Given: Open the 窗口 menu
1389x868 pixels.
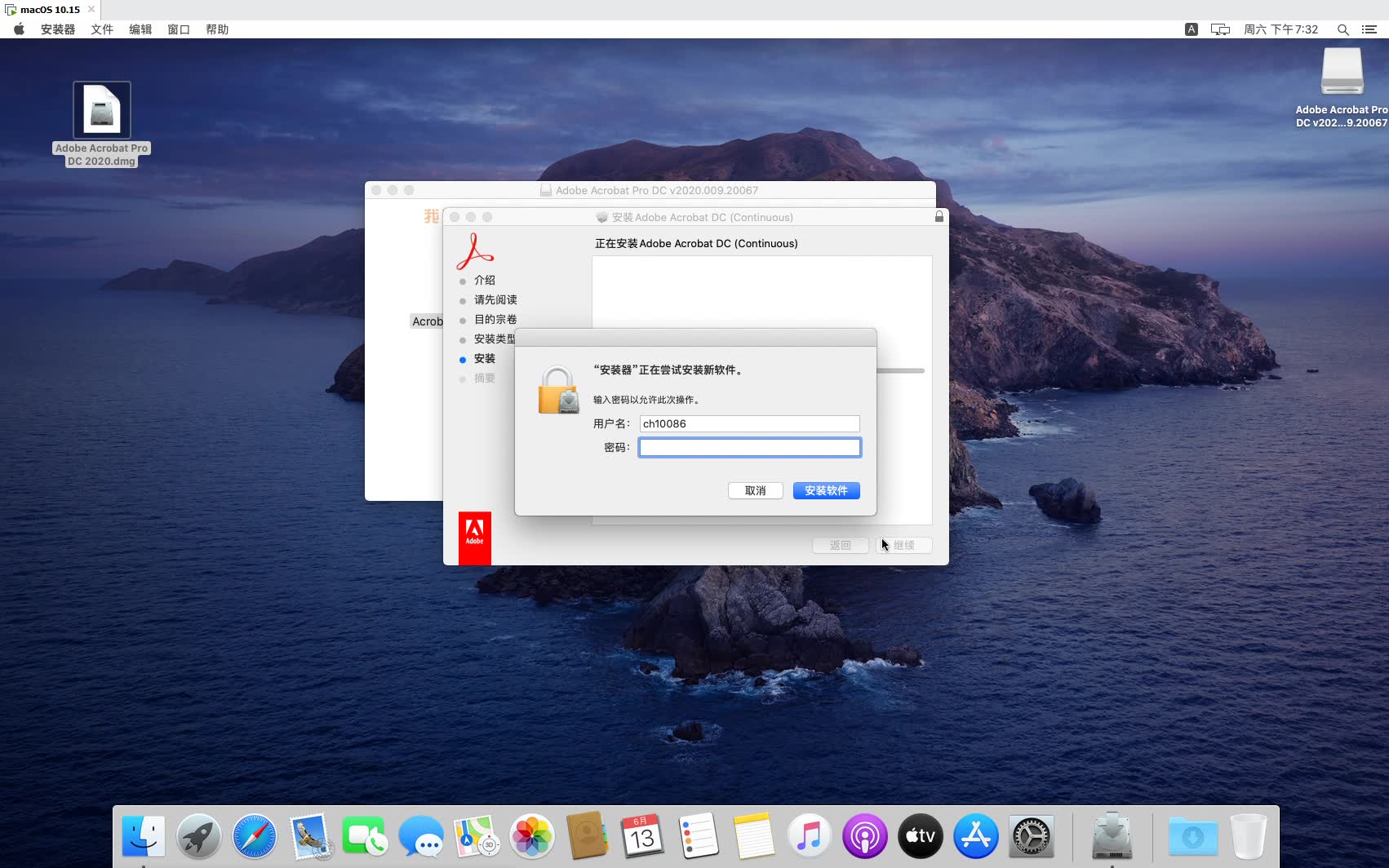Looking at the screenshot, I should (179, 29).
